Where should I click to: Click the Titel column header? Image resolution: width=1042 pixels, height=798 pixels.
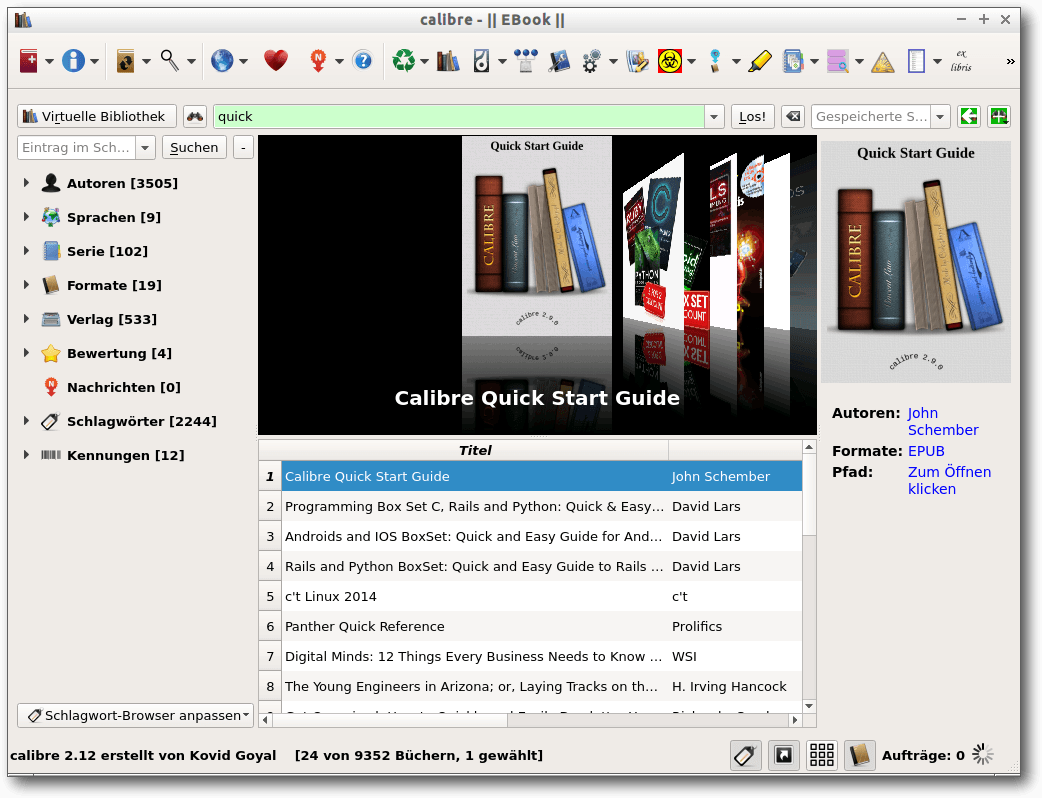coord(474,450)
